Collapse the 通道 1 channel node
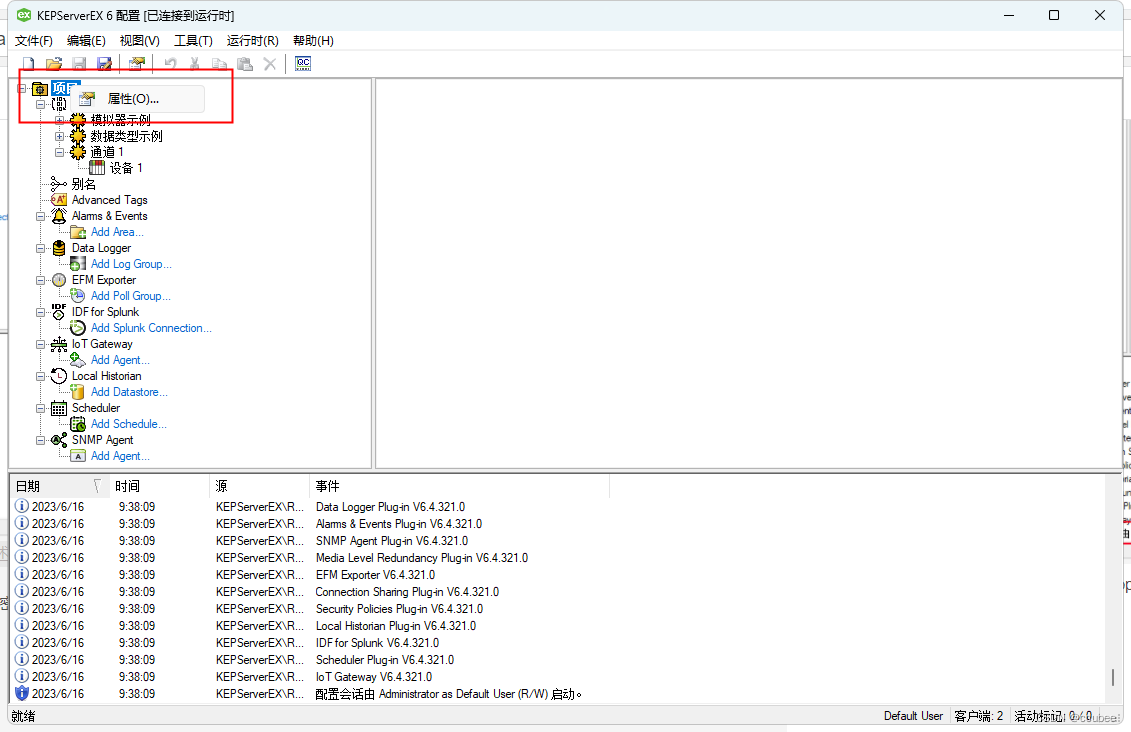The height and width of the screenshot is (732, 1131). [x=60, y=152]
